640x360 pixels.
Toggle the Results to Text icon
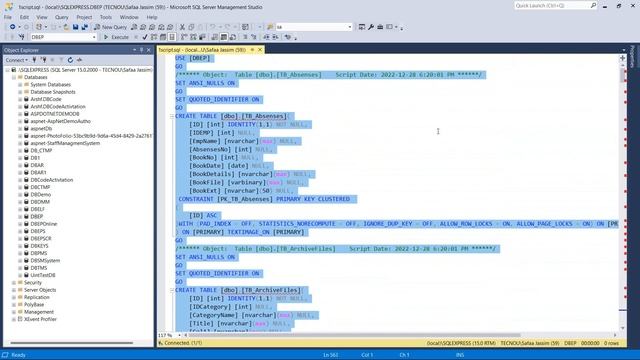click(x=215, y=37)
